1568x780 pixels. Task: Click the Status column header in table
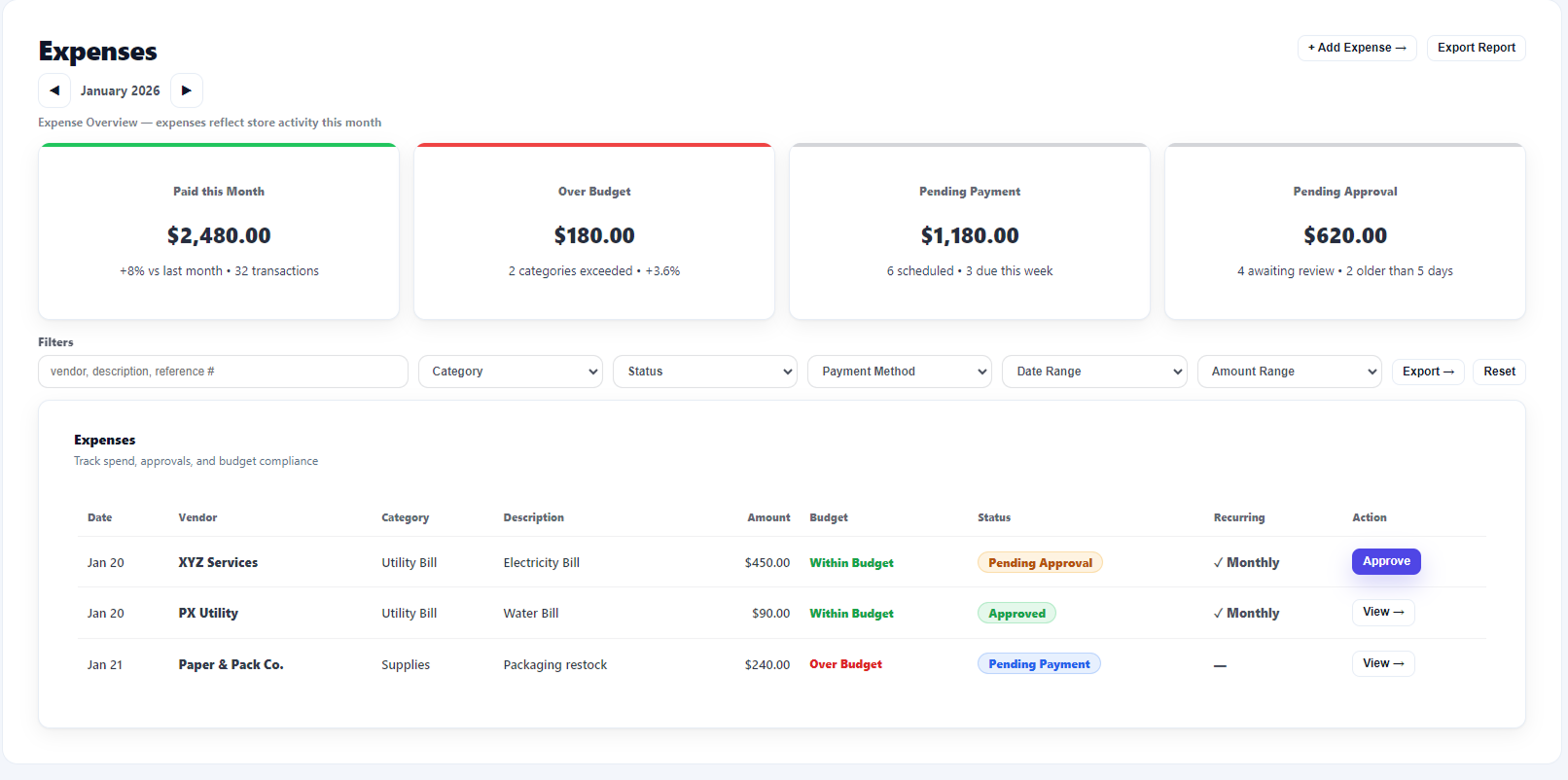coord(994,517)
